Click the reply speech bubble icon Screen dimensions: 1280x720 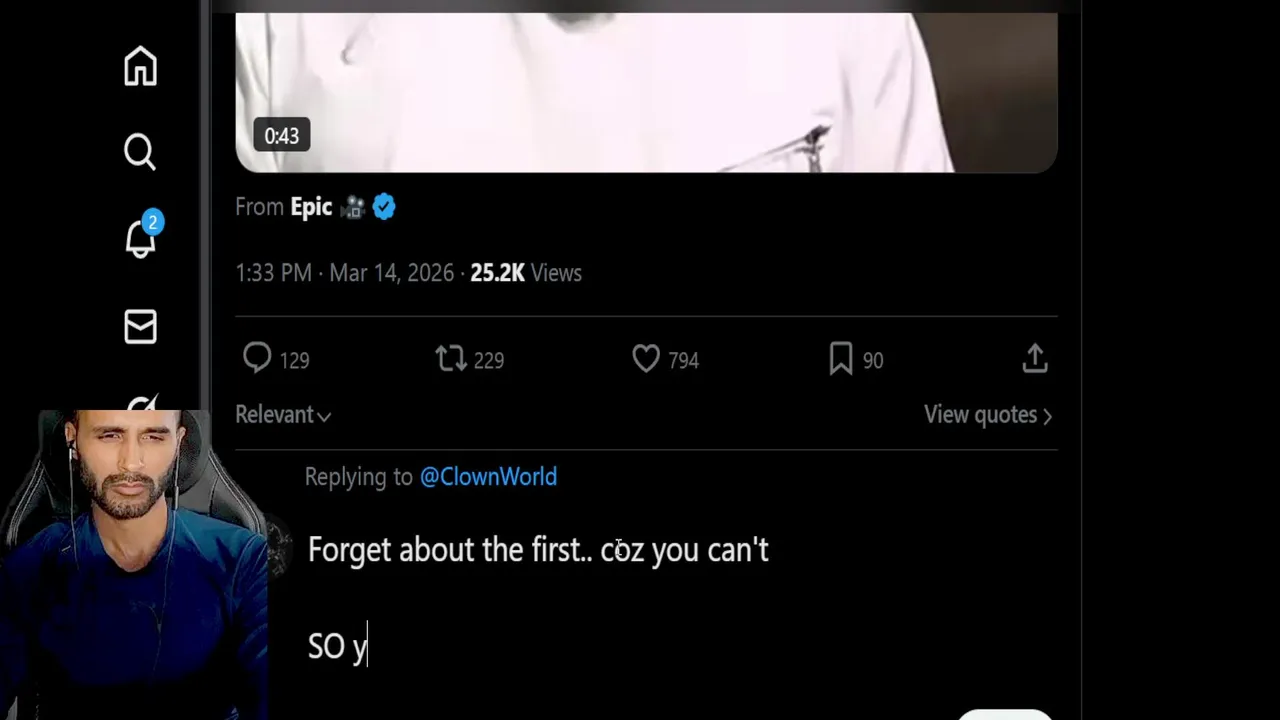[257, 358]
